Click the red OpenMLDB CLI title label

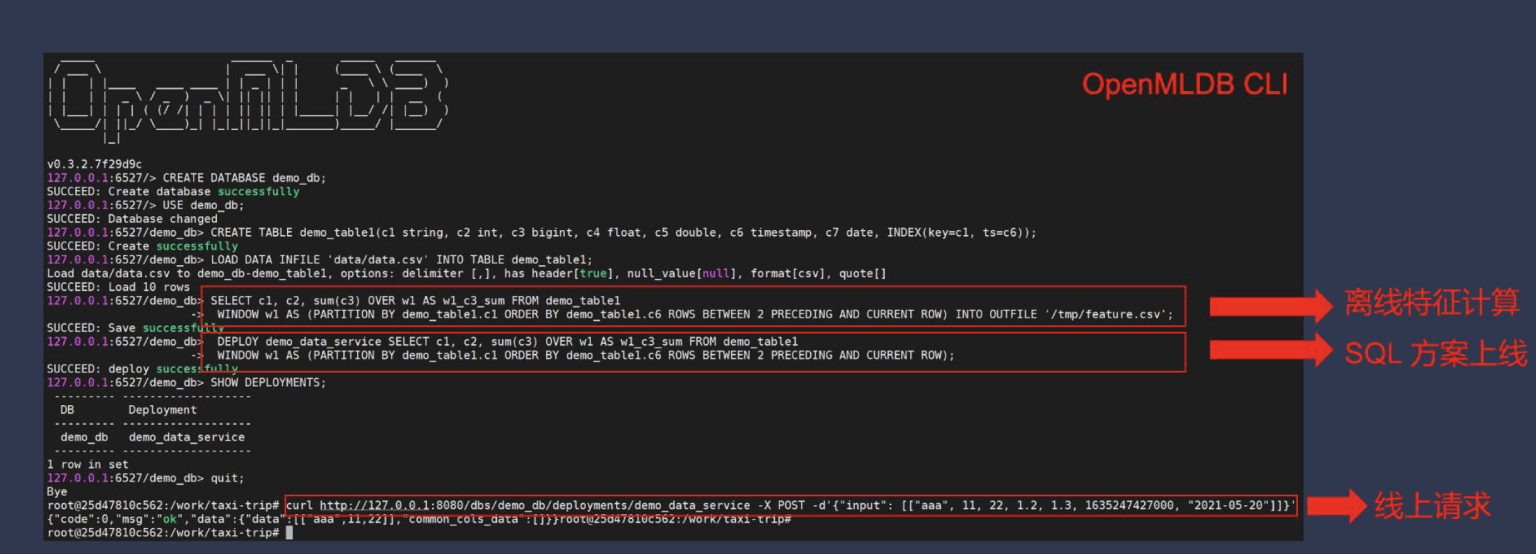coord(1185,85)
